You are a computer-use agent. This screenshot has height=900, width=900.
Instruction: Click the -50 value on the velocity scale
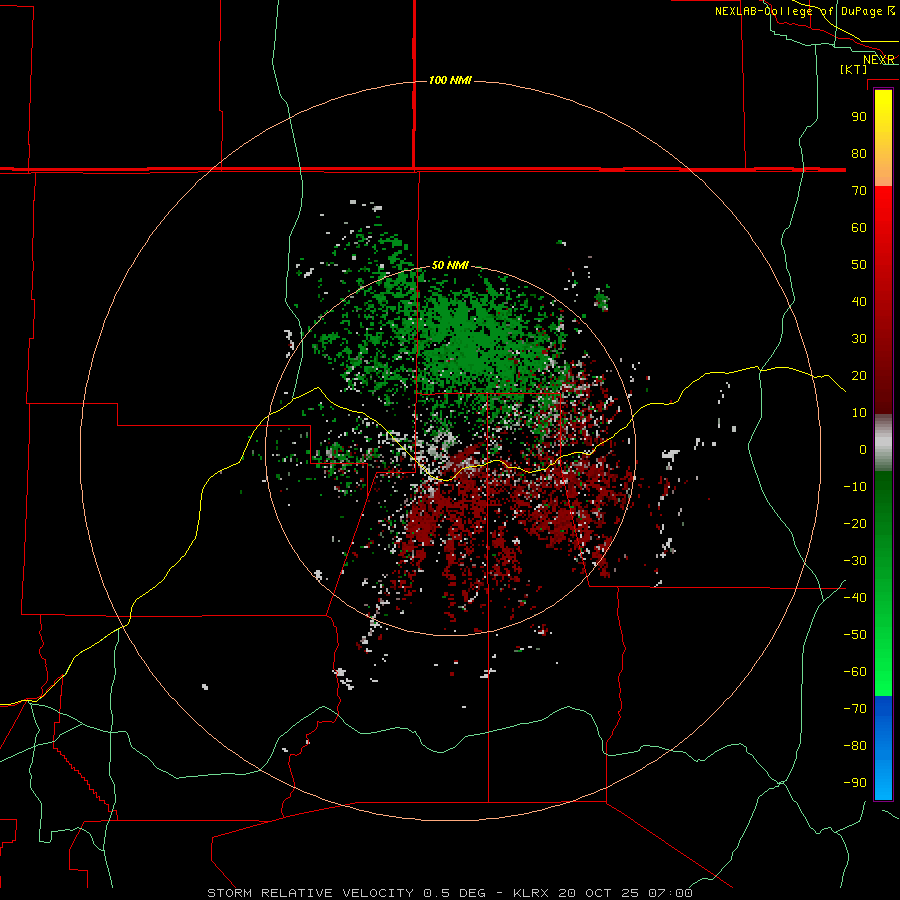click(x=855, y=635)
